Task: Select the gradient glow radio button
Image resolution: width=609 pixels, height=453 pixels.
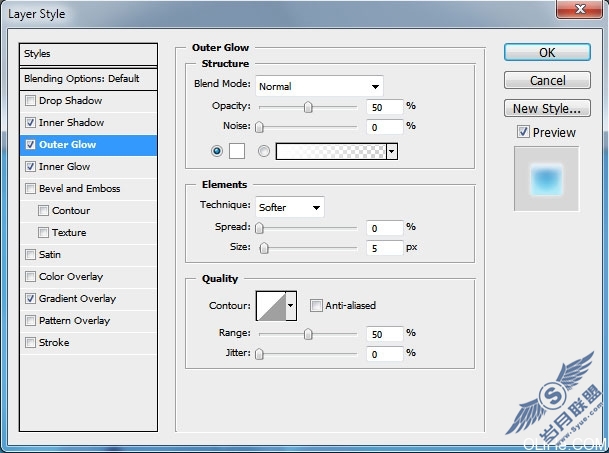Action: pyautogui.click(x=264, y=151)
